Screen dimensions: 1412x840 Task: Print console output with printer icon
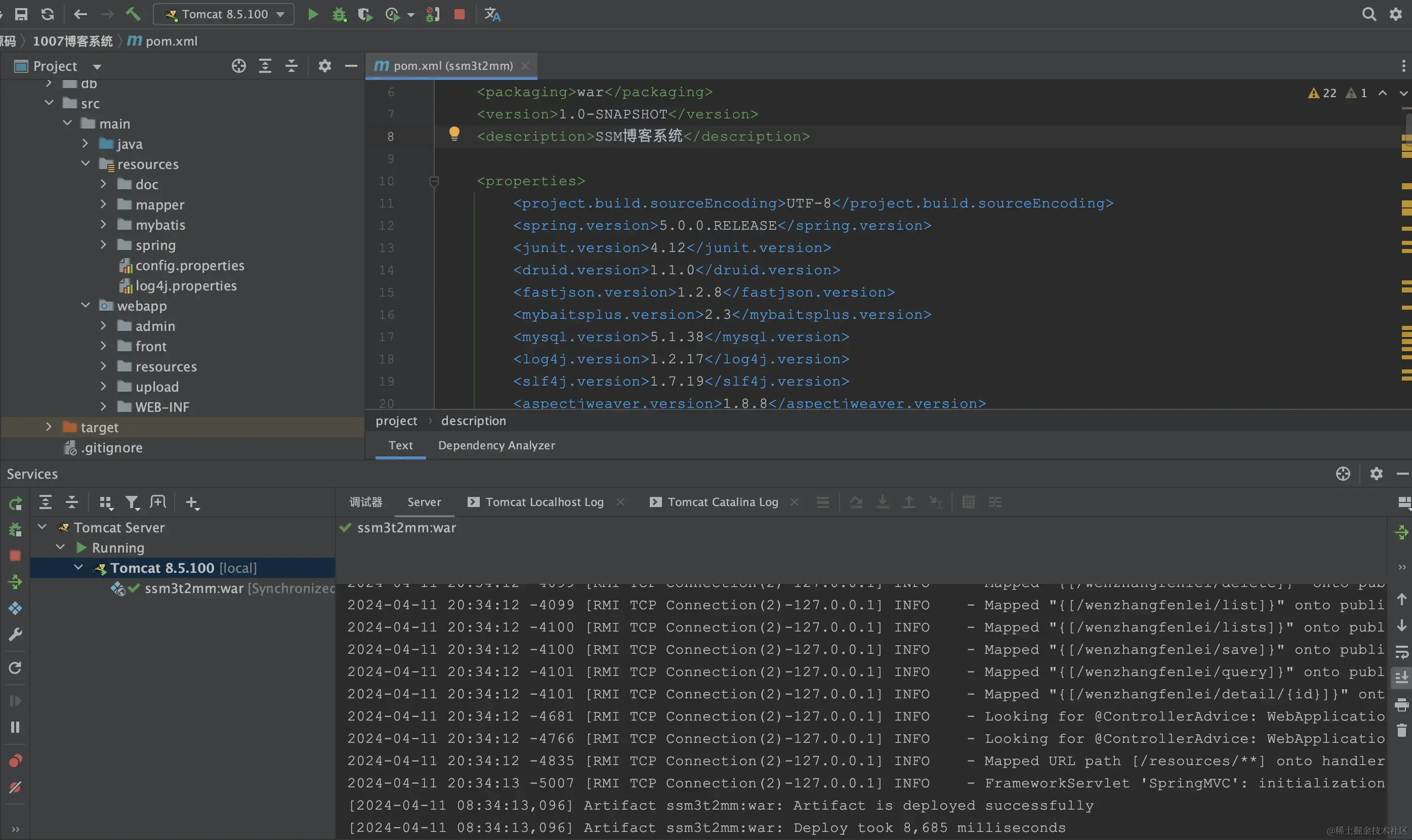click(1401, 705)
